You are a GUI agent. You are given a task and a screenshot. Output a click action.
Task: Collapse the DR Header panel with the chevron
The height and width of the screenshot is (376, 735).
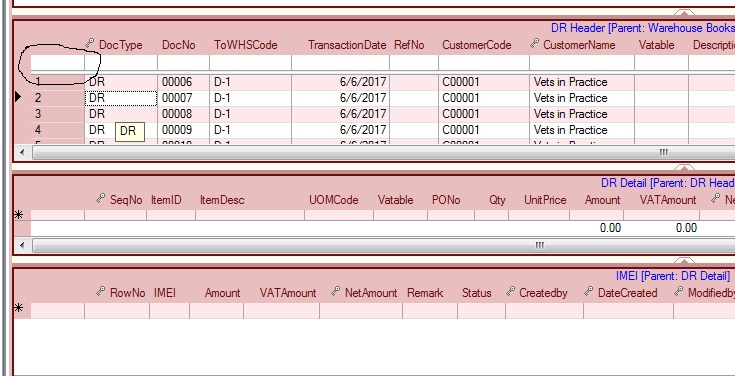684,13
